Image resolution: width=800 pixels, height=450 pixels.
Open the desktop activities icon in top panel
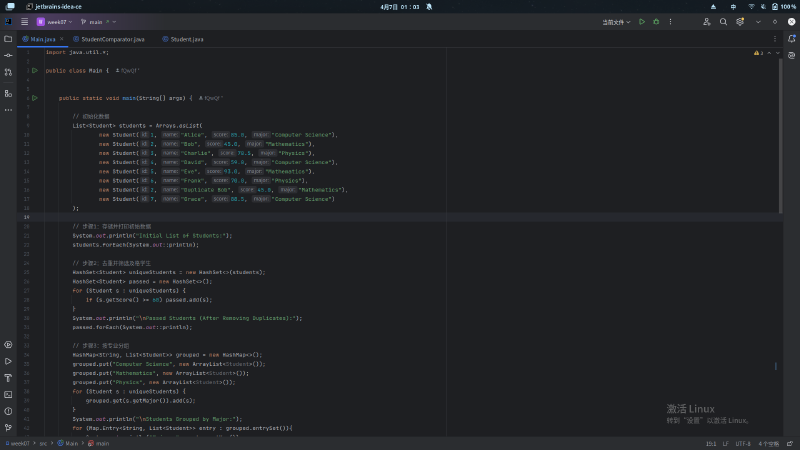(10, 7)
